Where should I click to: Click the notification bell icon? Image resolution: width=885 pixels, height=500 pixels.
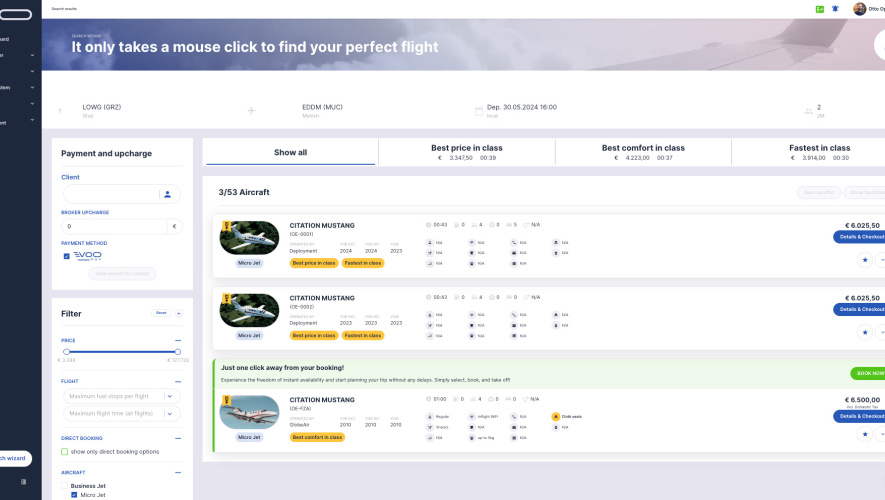click(x=835, y=9)
